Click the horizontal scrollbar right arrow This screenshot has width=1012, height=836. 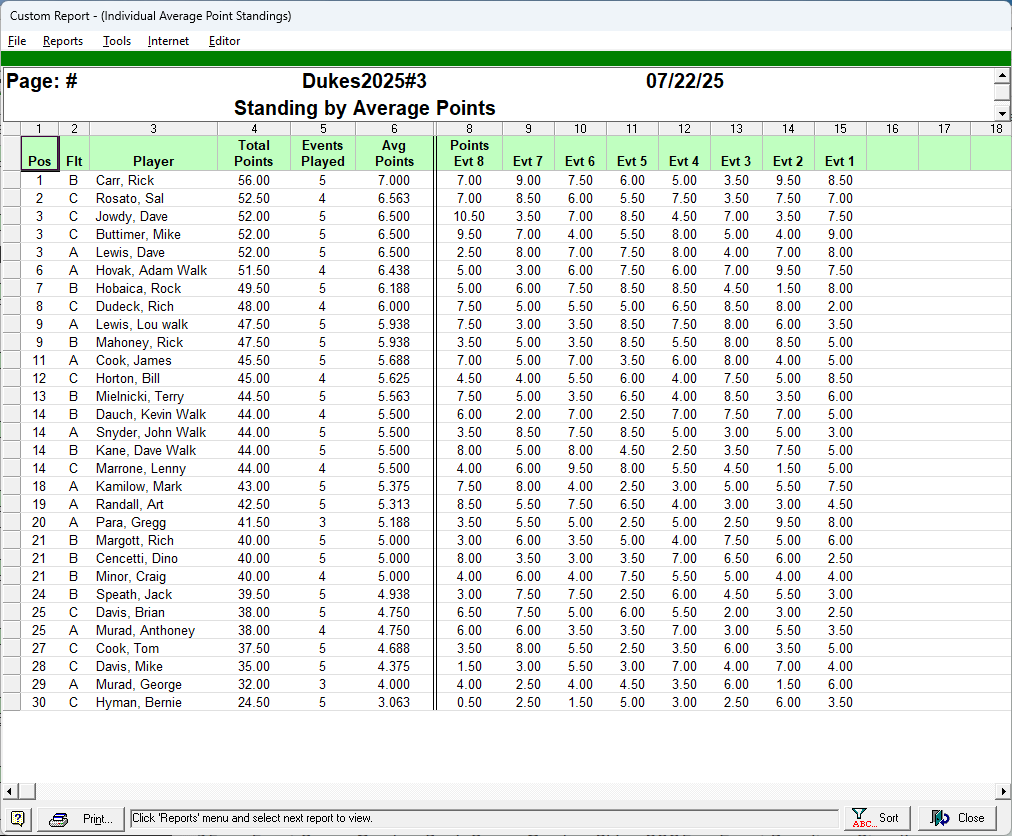1003,791
